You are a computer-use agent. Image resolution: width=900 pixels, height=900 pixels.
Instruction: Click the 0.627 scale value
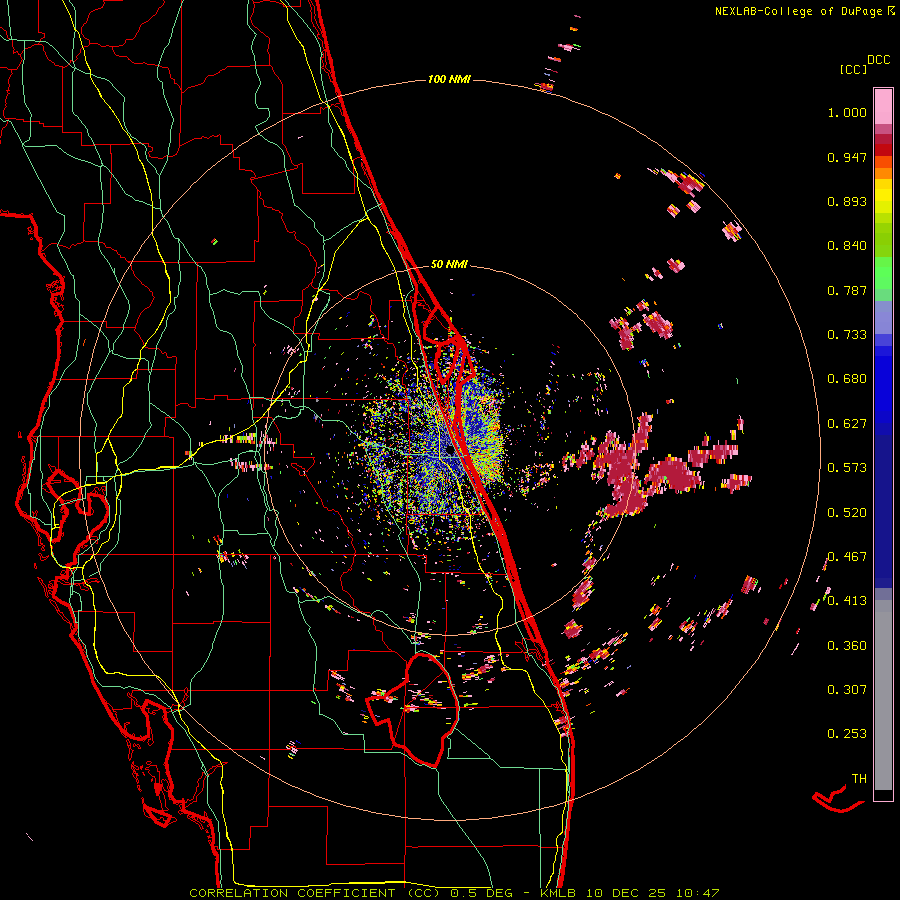[x=847, y=424]
